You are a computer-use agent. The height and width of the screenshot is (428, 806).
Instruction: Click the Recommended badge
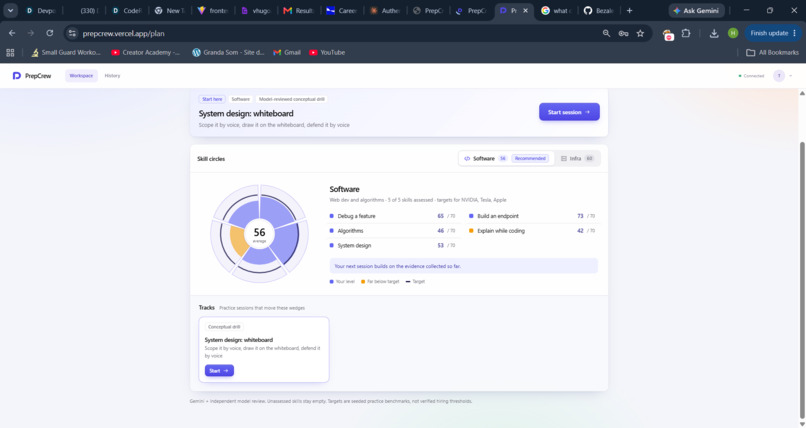pos(530,158)
